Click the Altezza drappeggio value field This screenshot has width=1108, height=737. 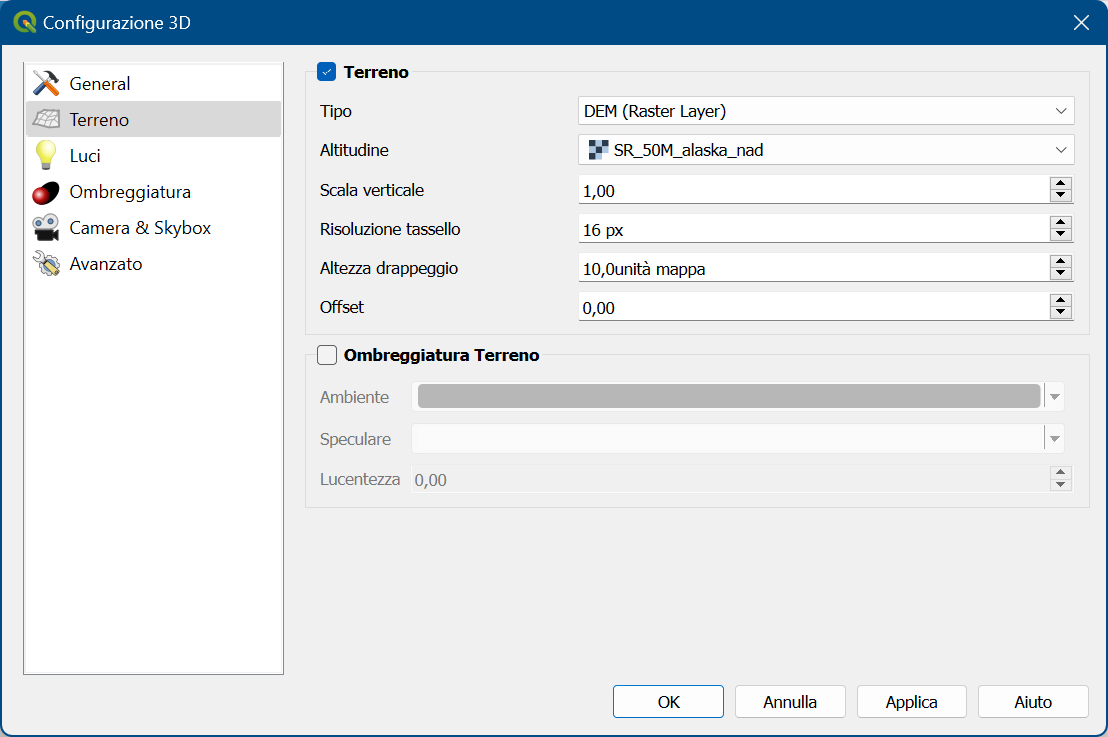pos(814,269)
